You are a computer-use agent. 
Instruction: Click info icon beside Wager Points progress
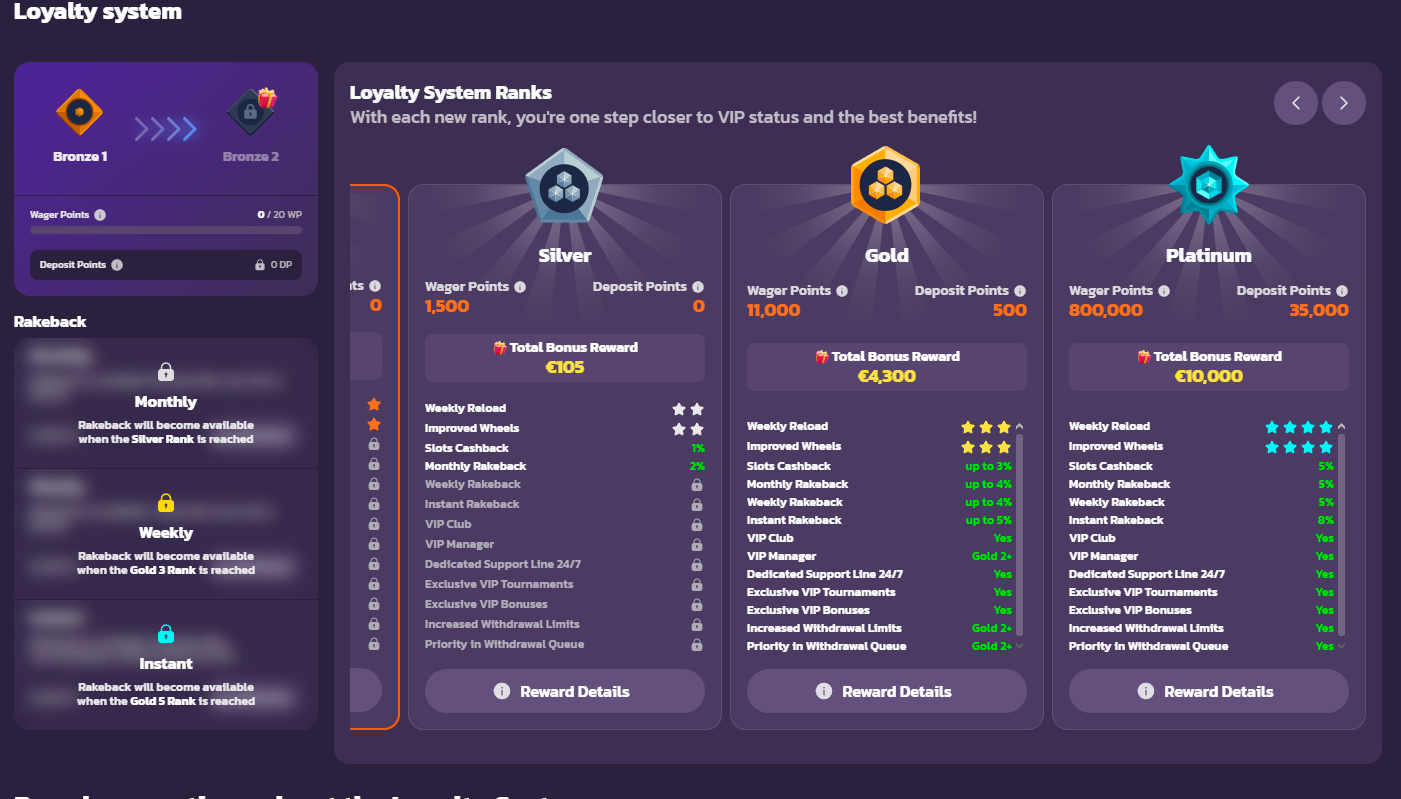click(x=100, y=215)
